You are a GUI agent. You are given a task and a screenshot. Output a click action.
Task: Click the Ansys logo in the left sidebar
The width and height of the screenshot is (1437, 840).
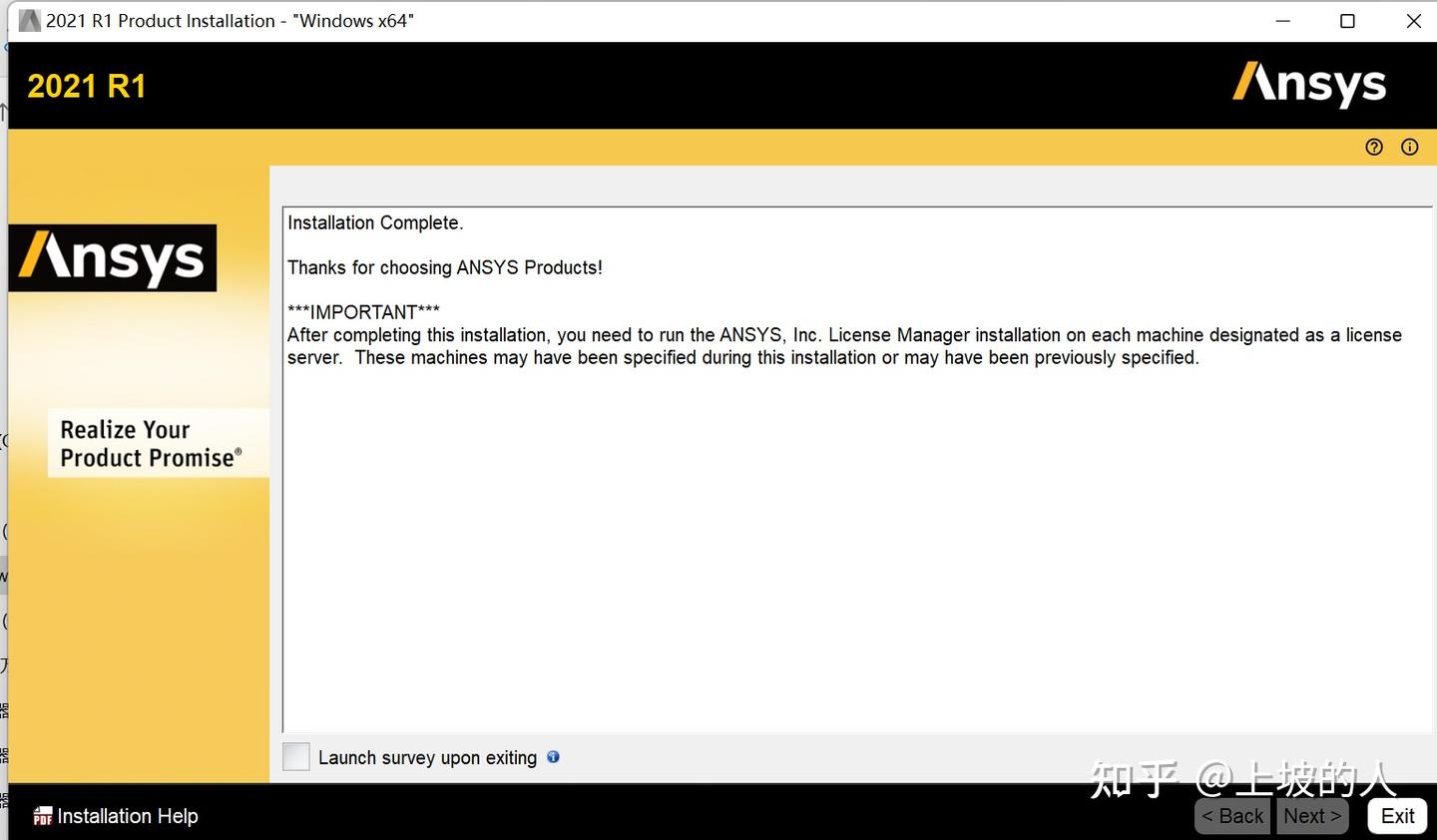click(x=113, y=257)
